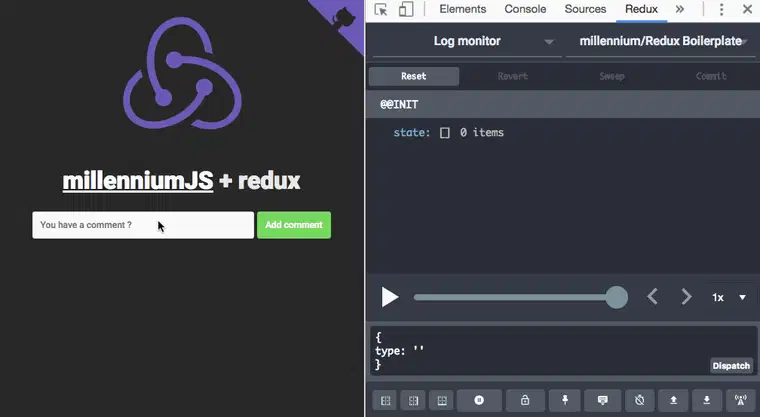
Task: Click the timeline slider handle
Action: tap(617, 297)
